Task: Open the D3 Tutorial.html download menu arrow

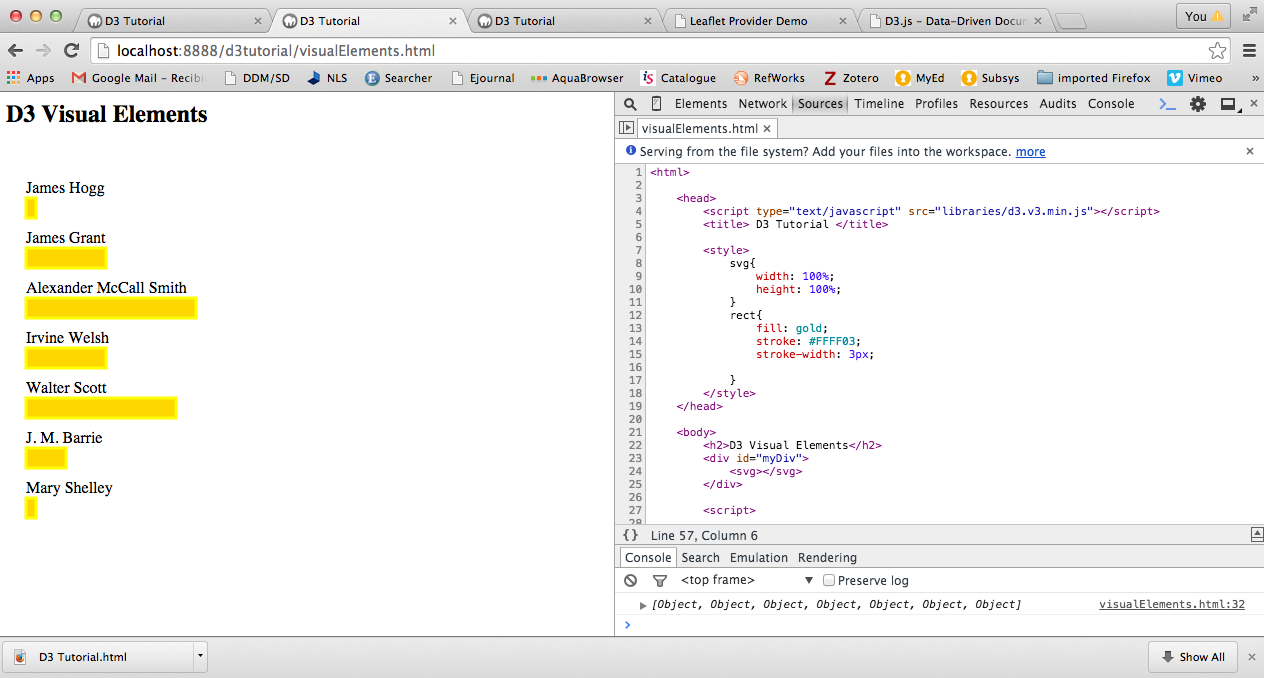Action: coord(201,657)
